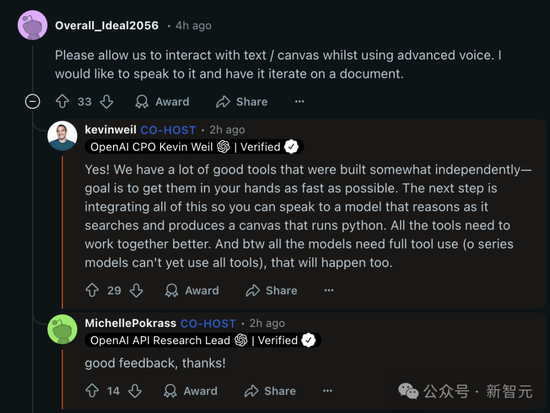Downvote kevinweil's reply

click(136, 291)
